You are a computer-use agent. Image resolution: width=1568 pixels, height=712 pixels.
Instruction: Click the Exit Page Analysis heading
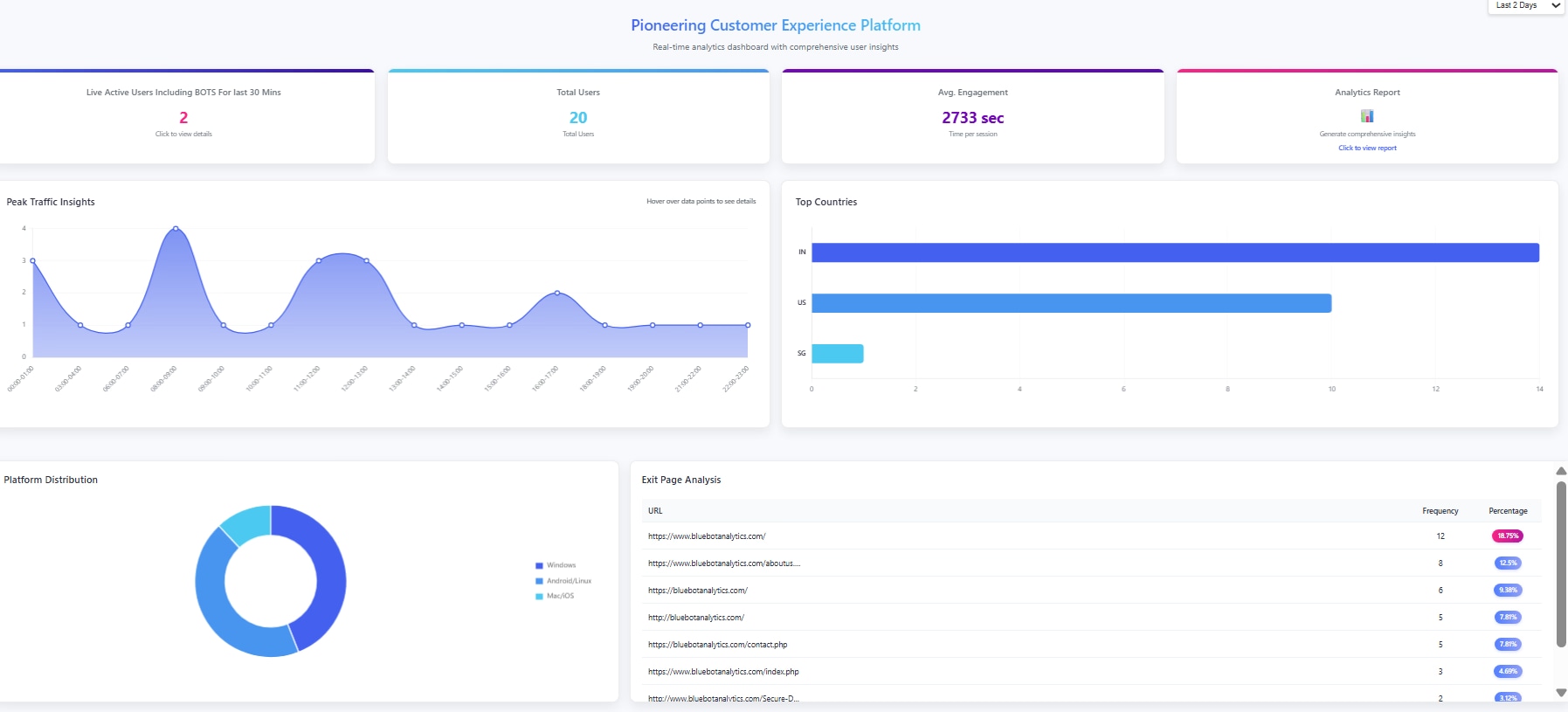681,480
